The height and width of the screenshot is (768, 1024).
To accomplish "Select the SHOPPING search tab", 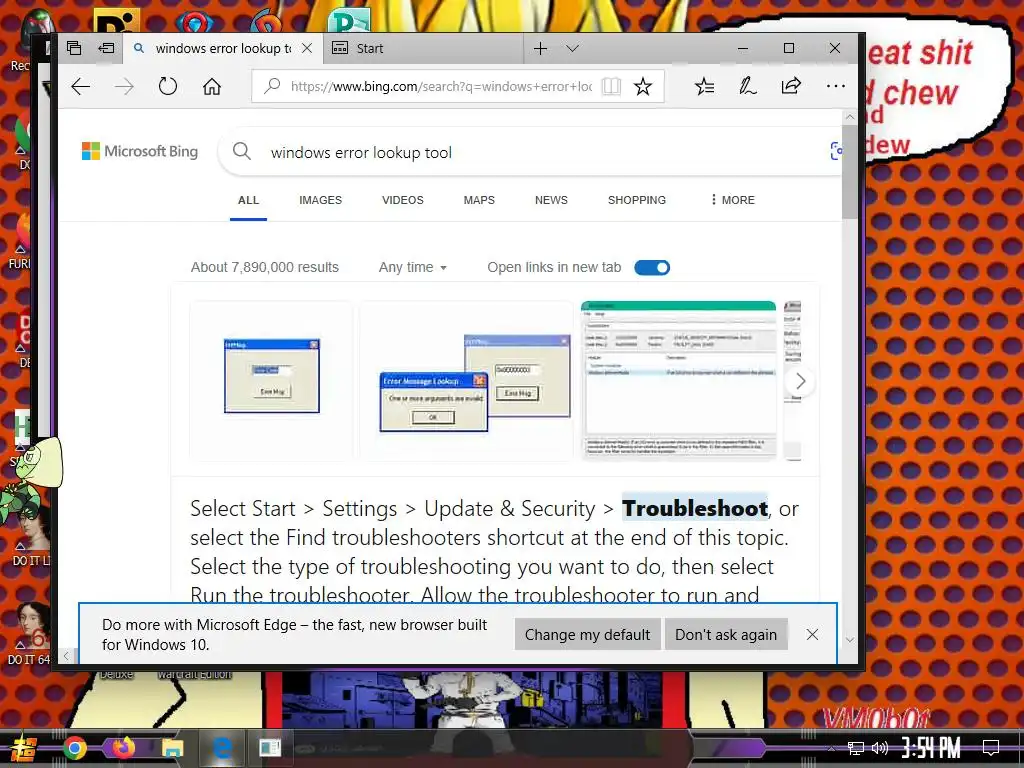I will pyautogui.click(x=637, y=200).
